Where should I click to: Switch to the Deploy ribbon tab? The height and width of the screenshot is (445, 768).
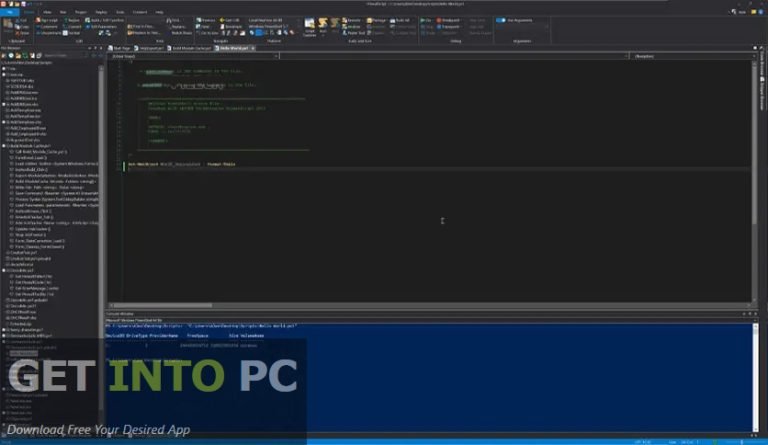tap(101, 12)
